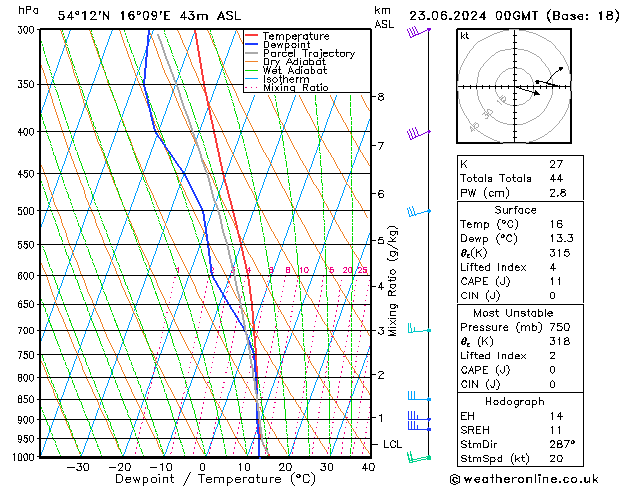Image resolution: width=629 pixels, height=486 pixels.
Task: Click the blue wind barb at 500 hPa
Action: [419, 212]
